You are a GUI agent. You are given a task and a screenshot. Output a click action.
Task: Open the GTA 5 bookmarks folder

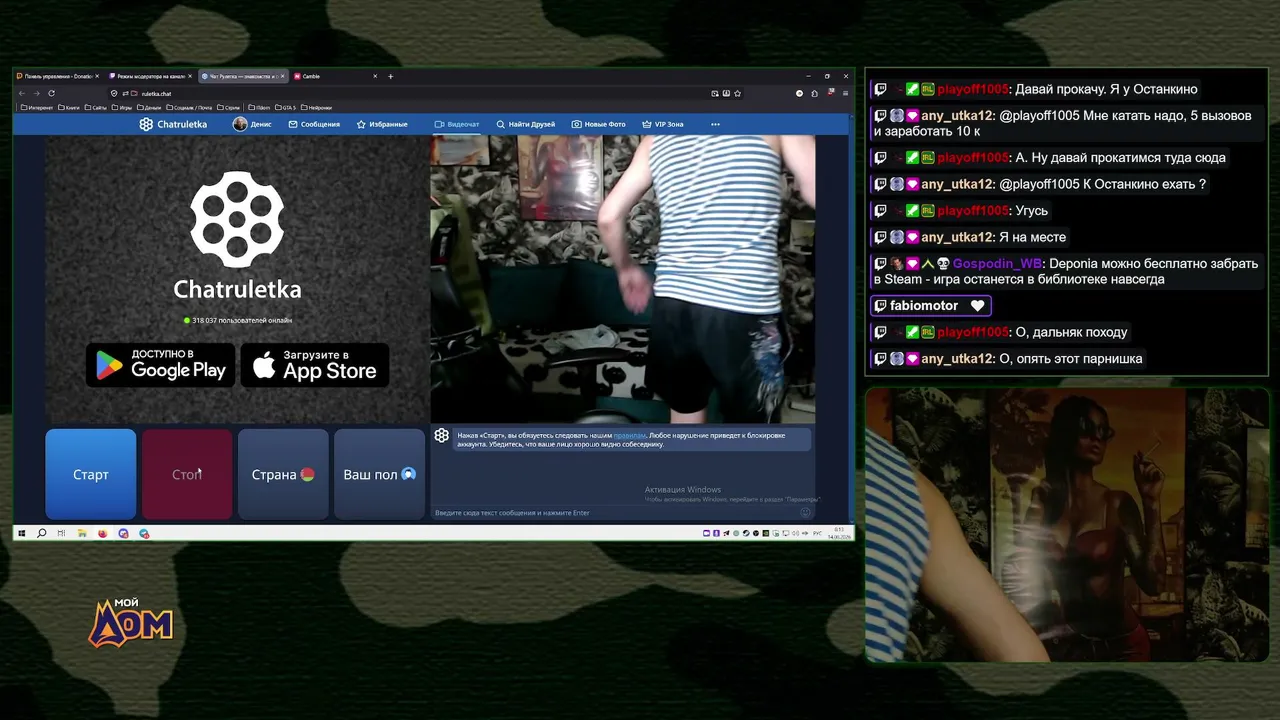click(286, 107)
